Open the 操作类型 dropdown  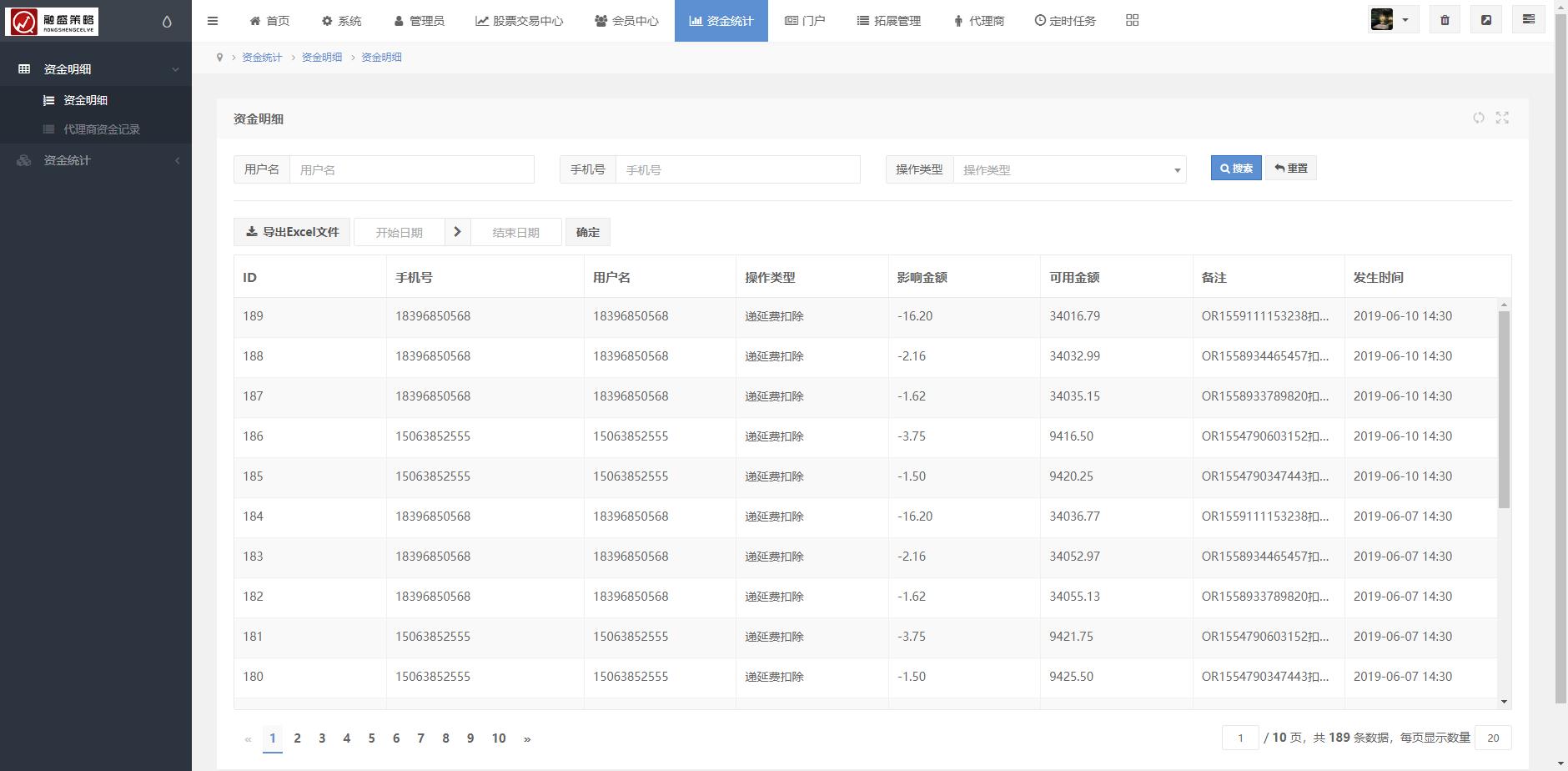[1070, 169]
